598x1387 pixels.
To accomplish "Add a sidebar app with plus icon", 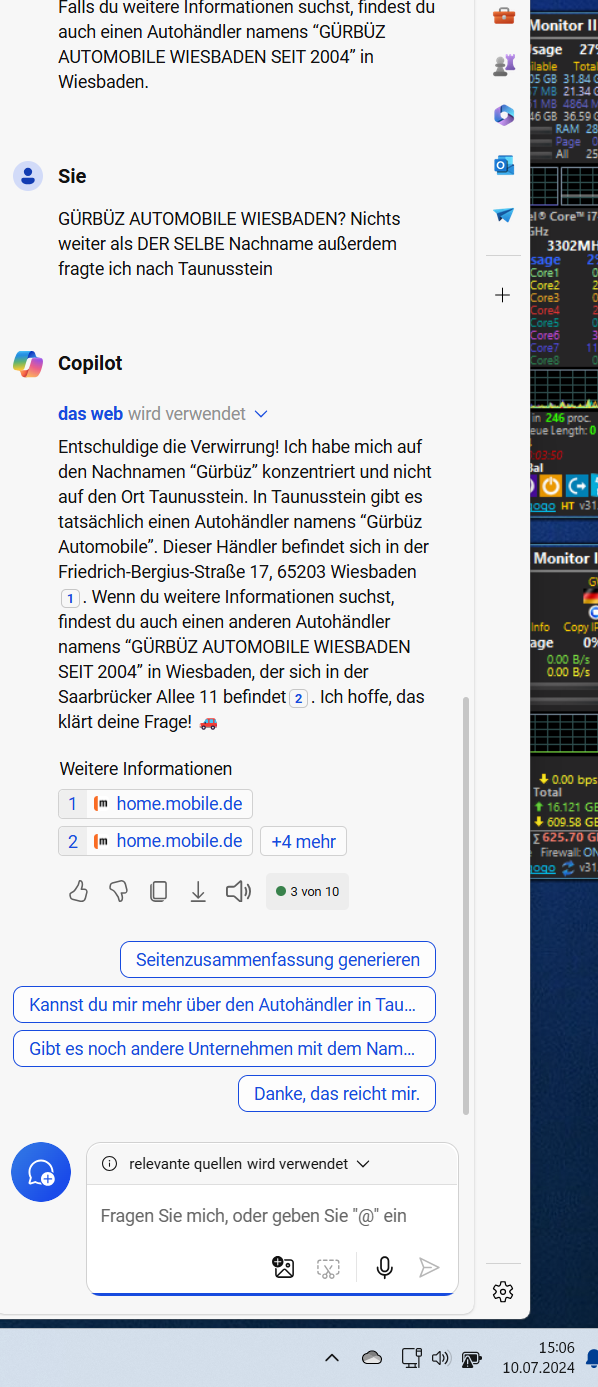I will click(x=503, y=294).
